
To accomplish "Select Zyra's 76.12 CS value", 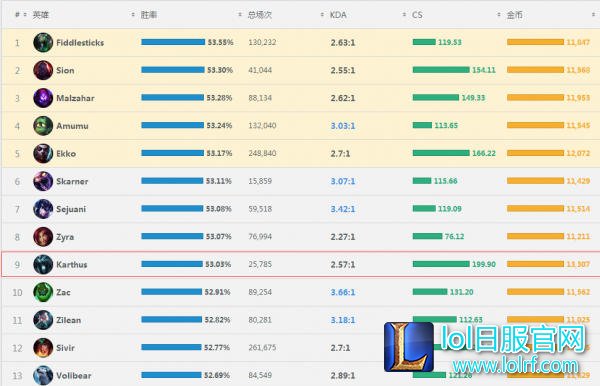I will [454, 236].
